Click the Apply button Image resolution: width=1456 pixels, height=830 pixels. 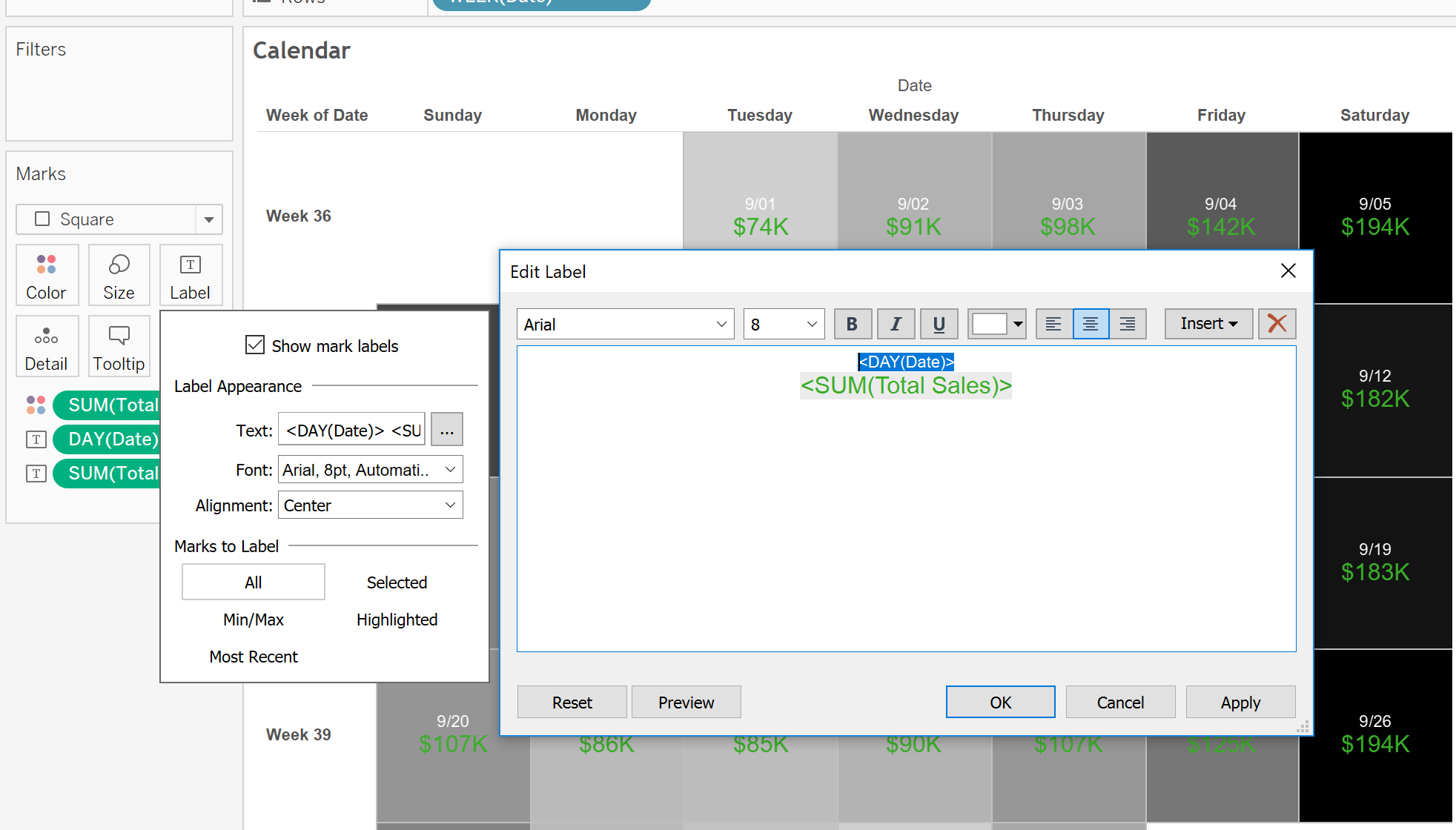tap(1240, 702)
